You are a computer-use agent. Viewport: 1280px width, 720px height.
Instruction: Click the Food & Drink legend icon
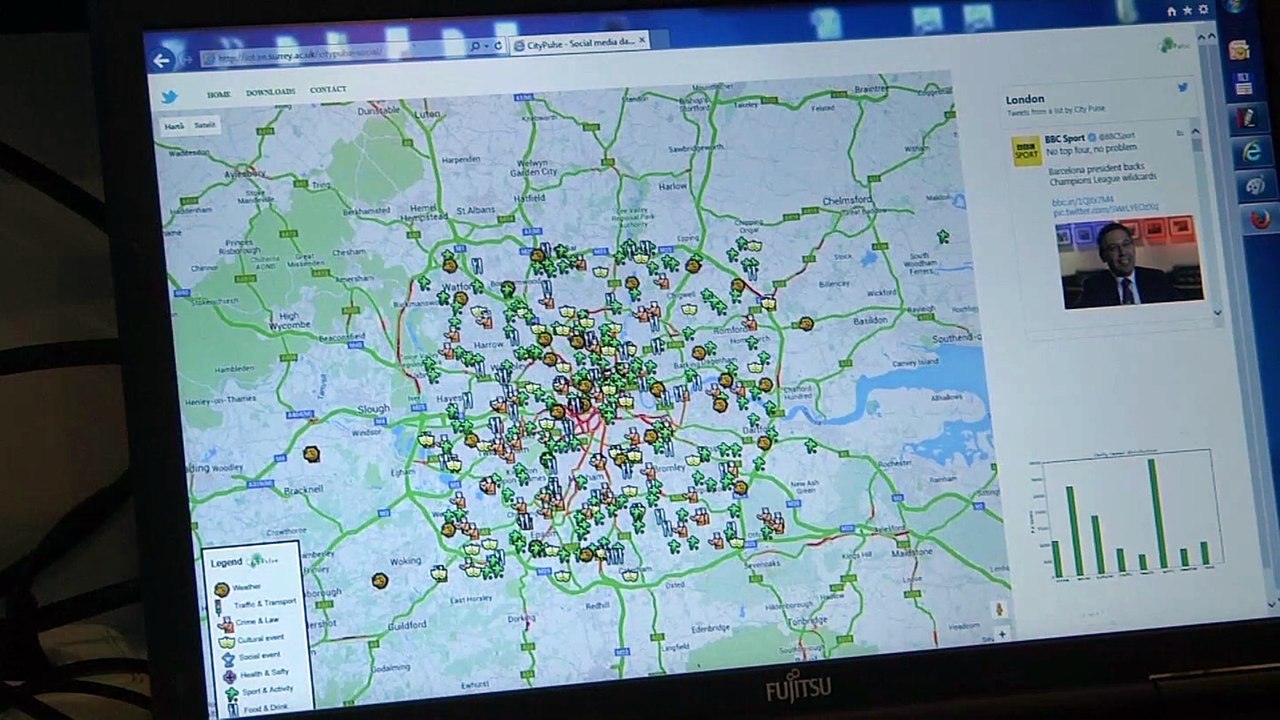click(233, 710)
